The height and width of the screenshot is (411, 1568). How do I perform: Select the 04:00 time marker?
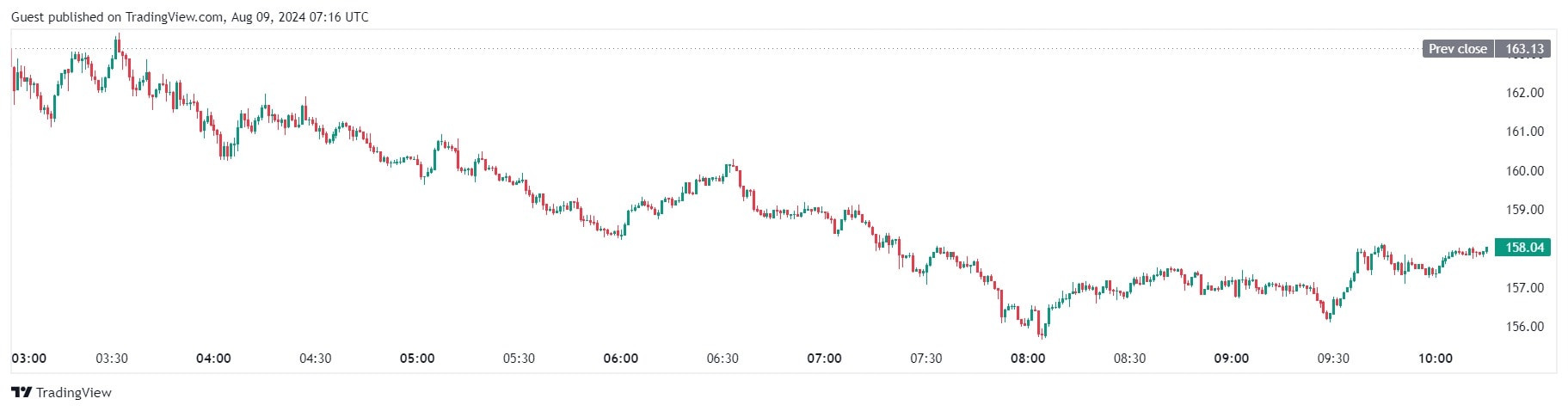tap(213, 359)
